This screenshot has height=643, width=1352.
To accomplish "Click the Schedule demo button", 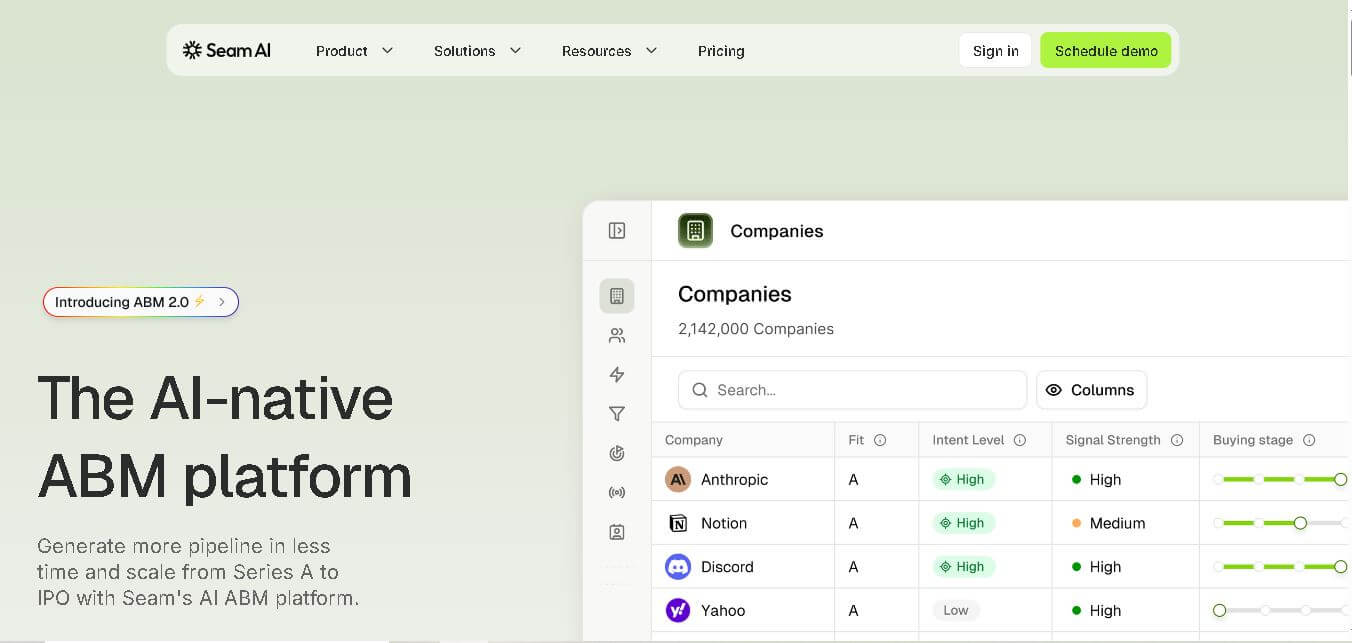I will 1106,51.
